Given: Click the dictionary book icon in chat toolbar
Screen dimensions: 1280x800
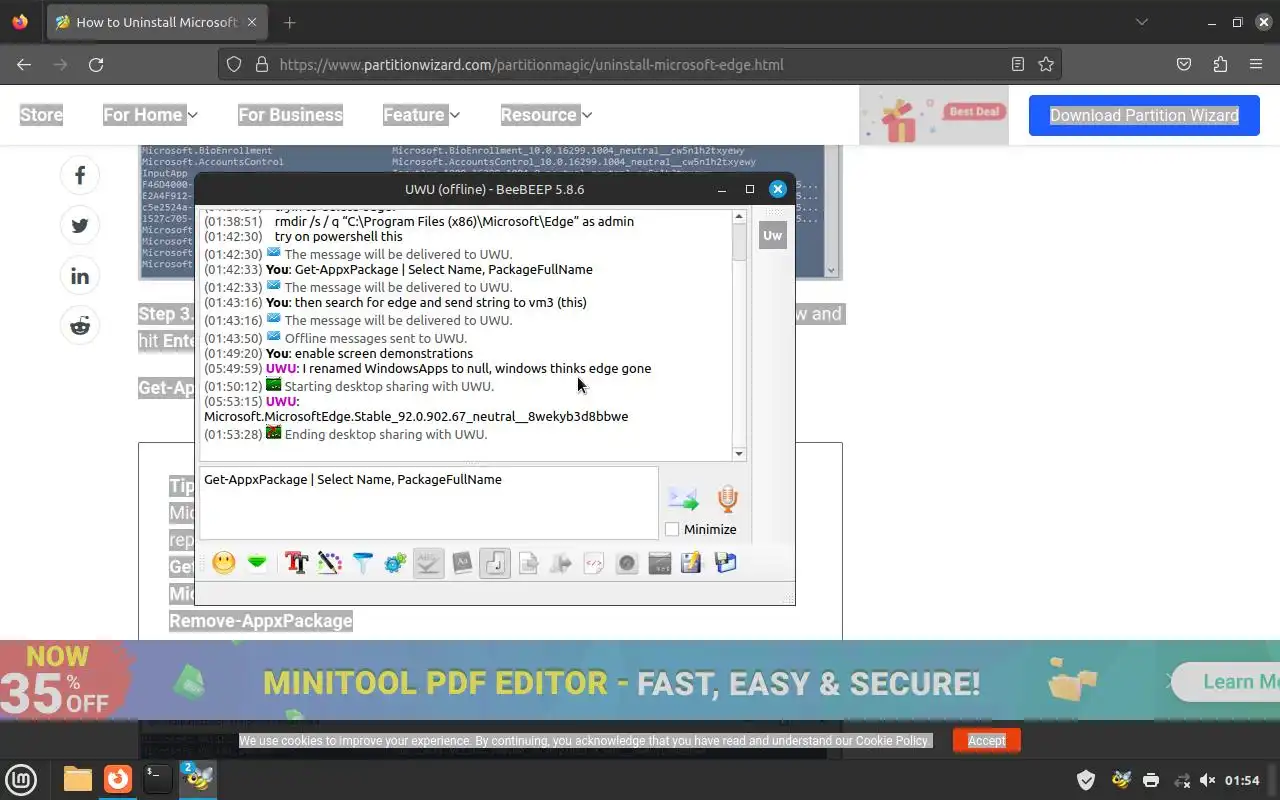Looking at the screenshot, I should click(x=462, y=563).
